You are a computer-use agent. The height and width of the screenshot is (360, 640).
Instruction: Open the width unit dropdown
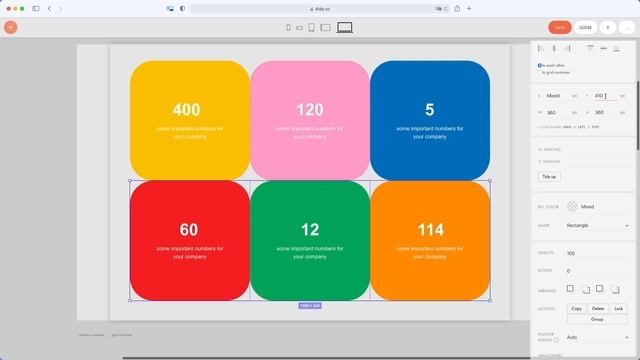(575, 113)
